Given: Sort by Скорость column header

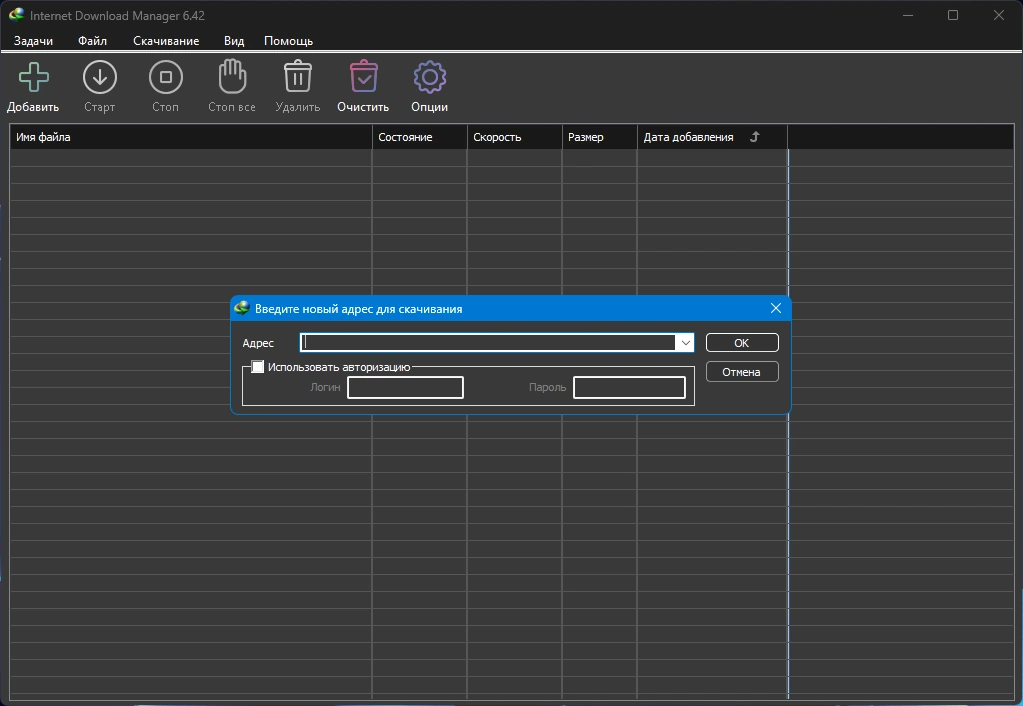Looking at the screenshot, I should (x=514, y=137).
